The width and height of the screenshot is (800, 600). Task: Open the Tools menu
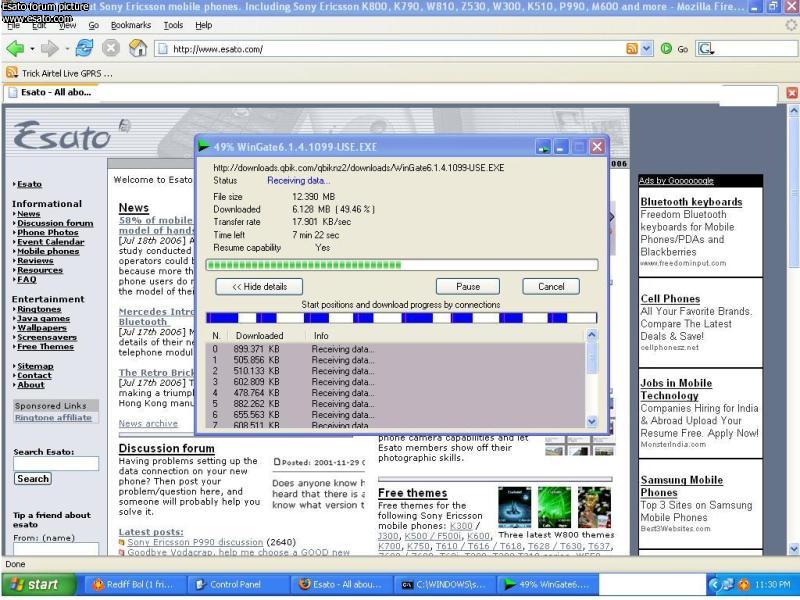point(173,25)
